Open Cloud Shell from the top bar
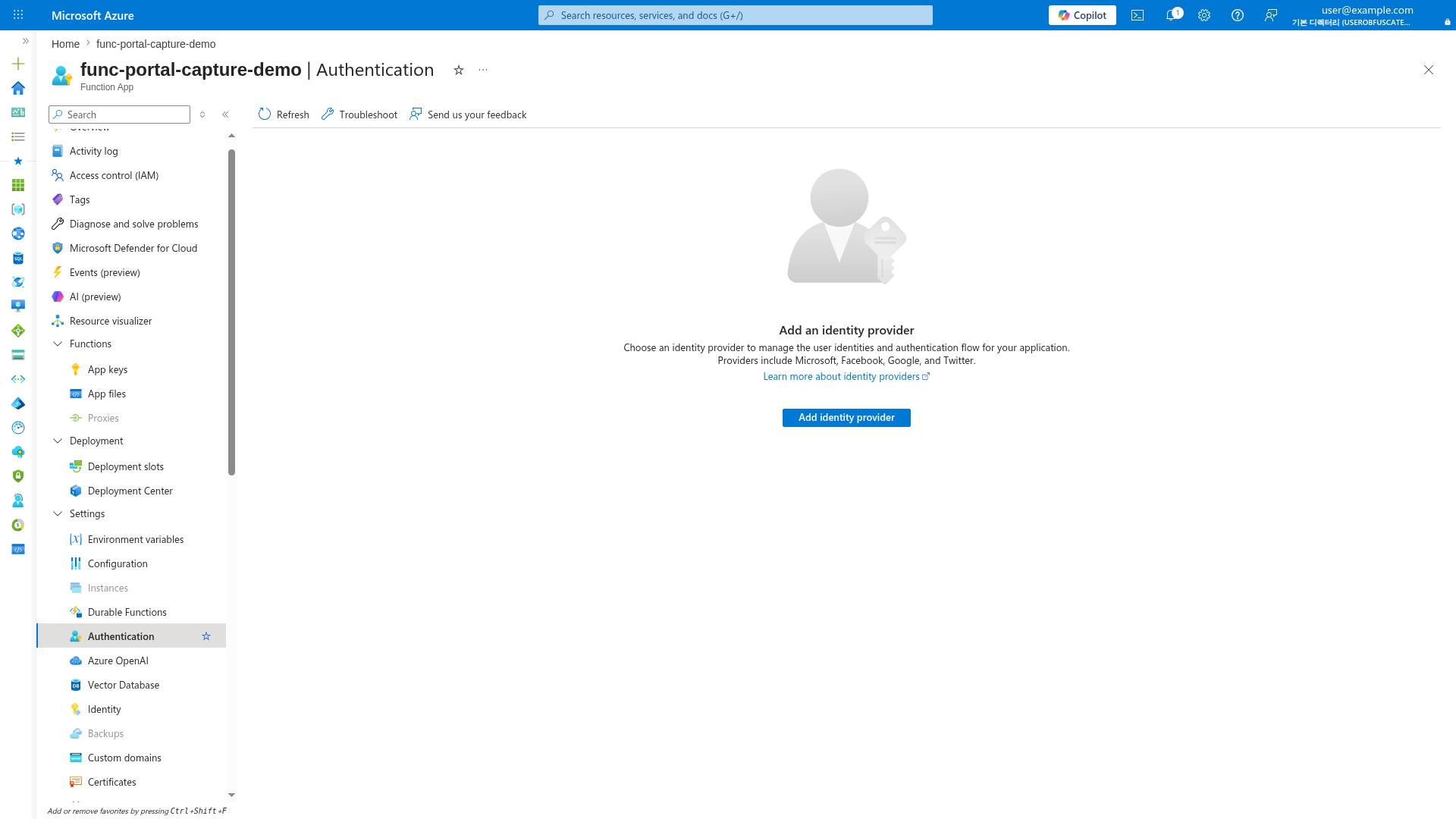Viewport: 1456px width, 819px height. [1137, 15]
